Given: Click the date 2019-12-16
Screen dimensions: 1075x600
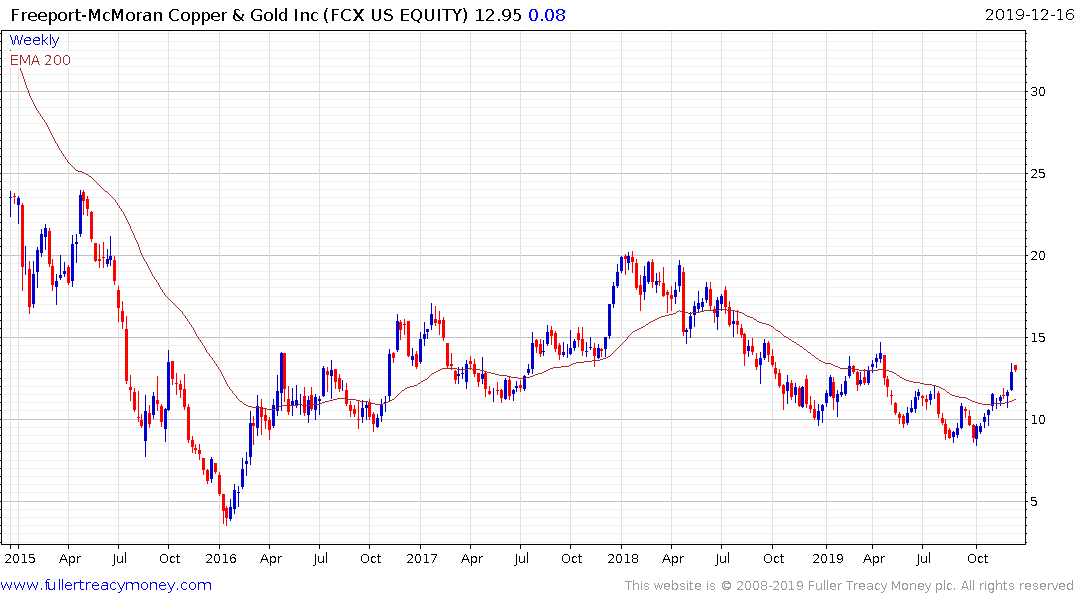Looking at the screenshot, I should click(1029, 14).
